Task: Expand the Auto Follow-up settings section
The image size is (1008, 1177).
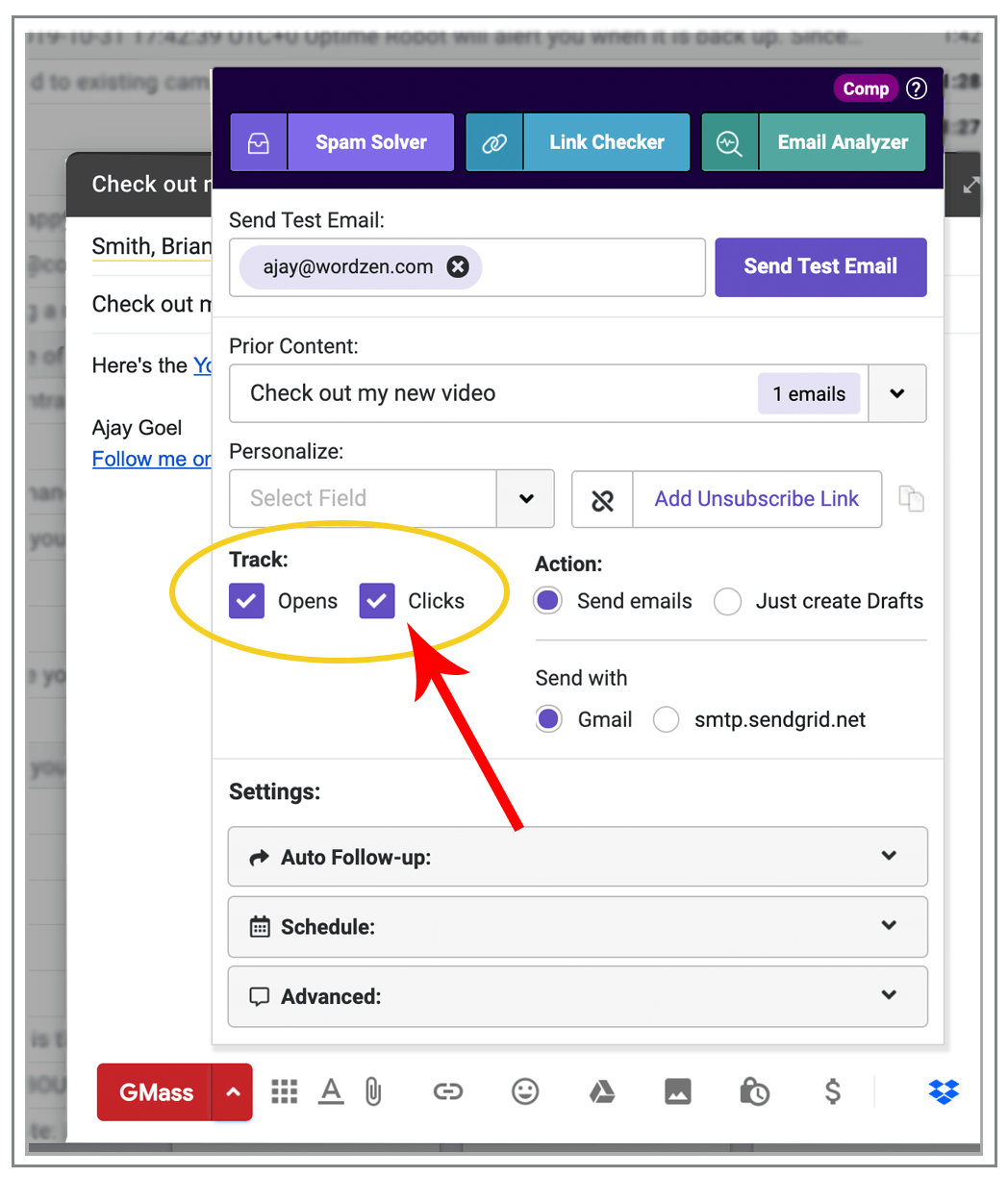Action: pos(577,857)
